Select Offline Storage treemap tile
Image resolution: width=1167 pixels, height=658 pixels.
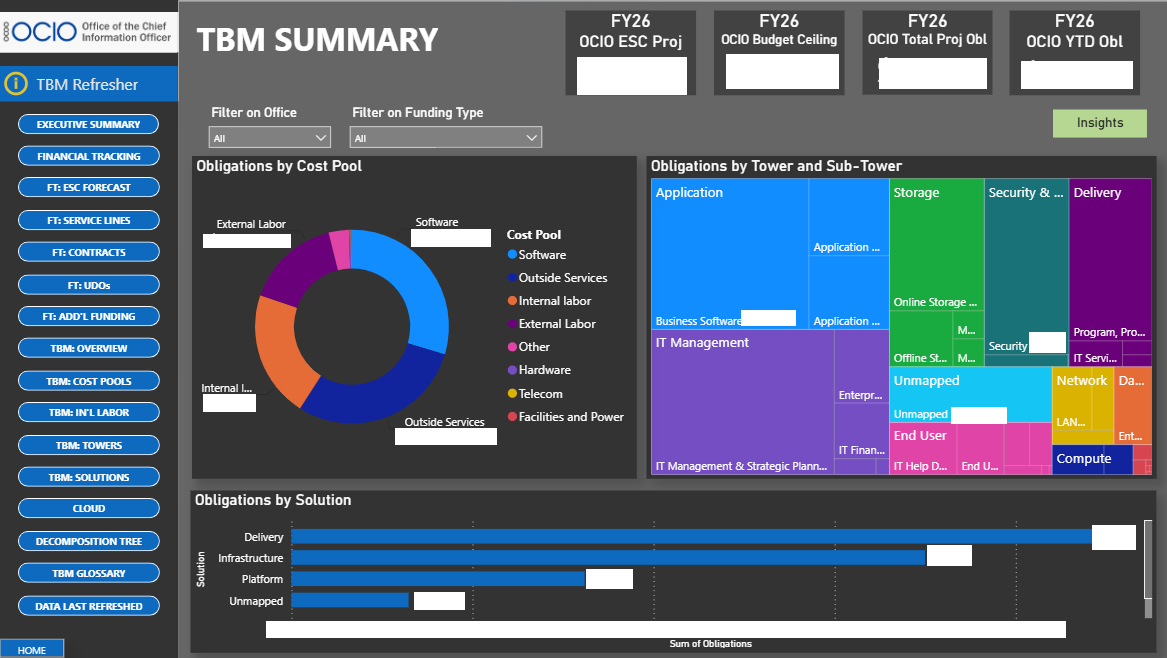[921, 339]
